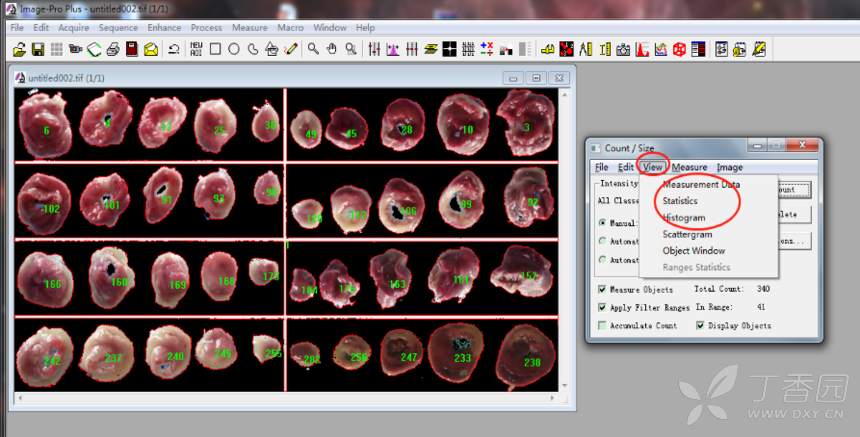This screenshot has height=437, width=860.
Task: Enable the Accumulate Count checkbox
Action: (x=602, y=326)
